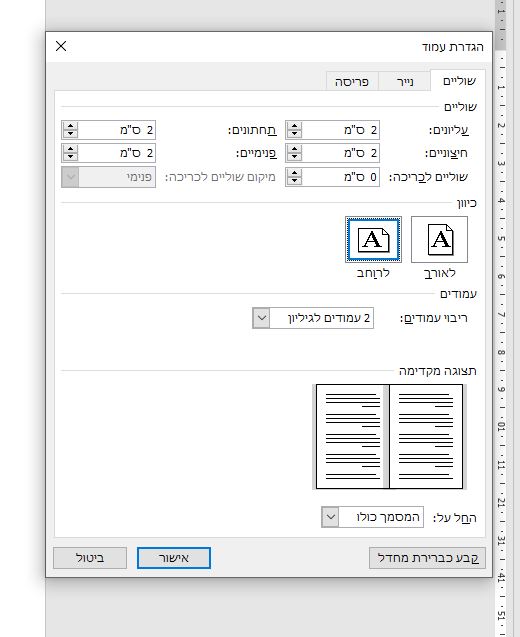Decrease the עליונים margin value
The height and width of the screenshot is (637, 520).
tap(294, 134)
